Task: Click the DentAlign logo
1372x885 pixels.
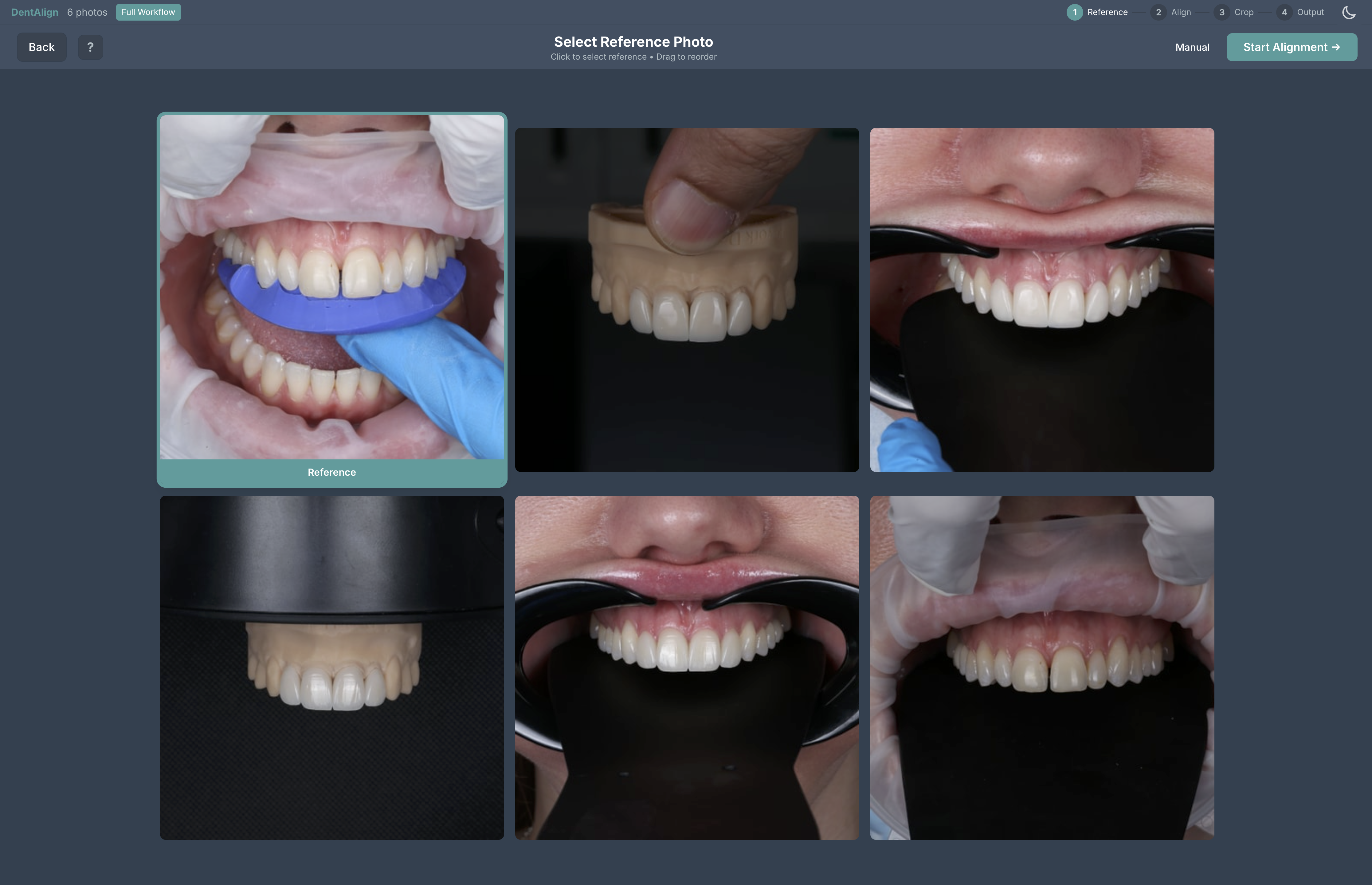Action: coord(34,11)
